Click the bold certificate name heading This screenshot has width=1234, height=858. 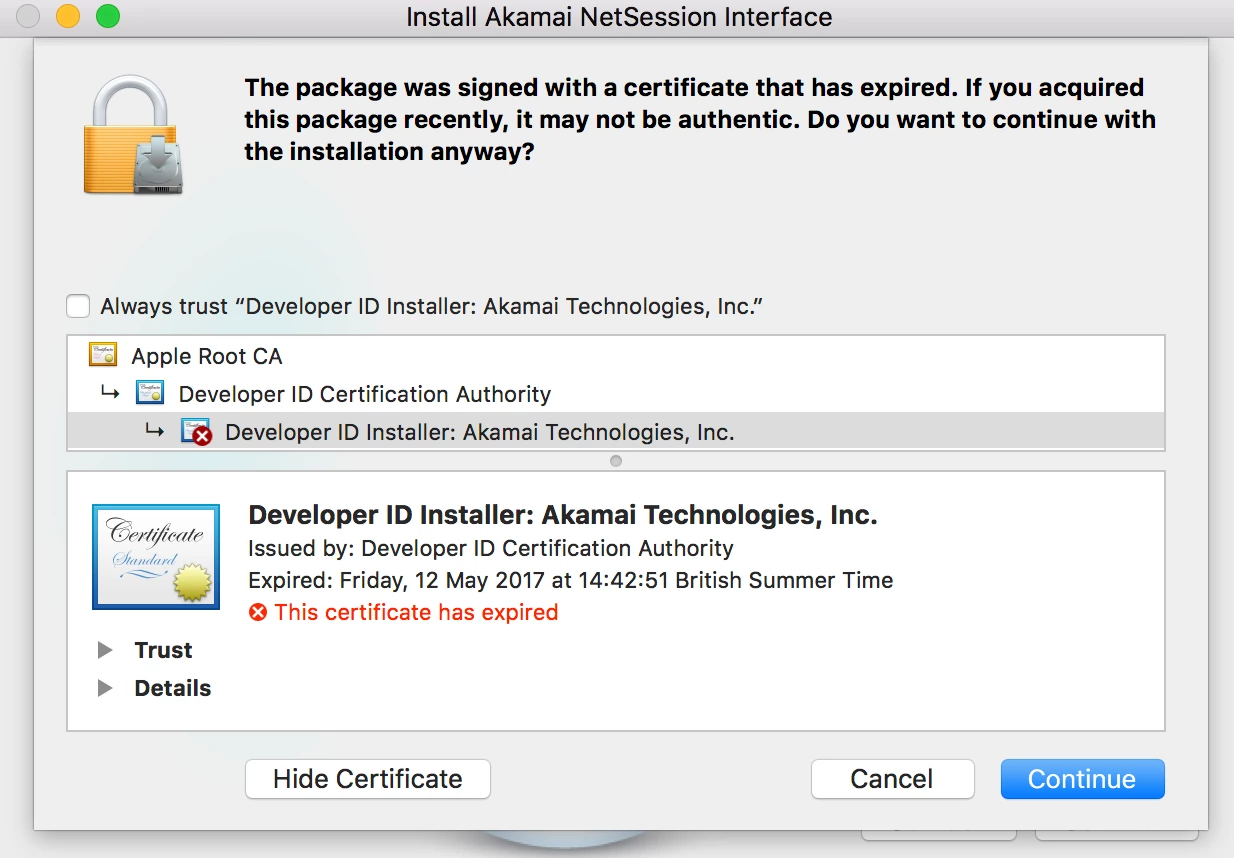563,515
